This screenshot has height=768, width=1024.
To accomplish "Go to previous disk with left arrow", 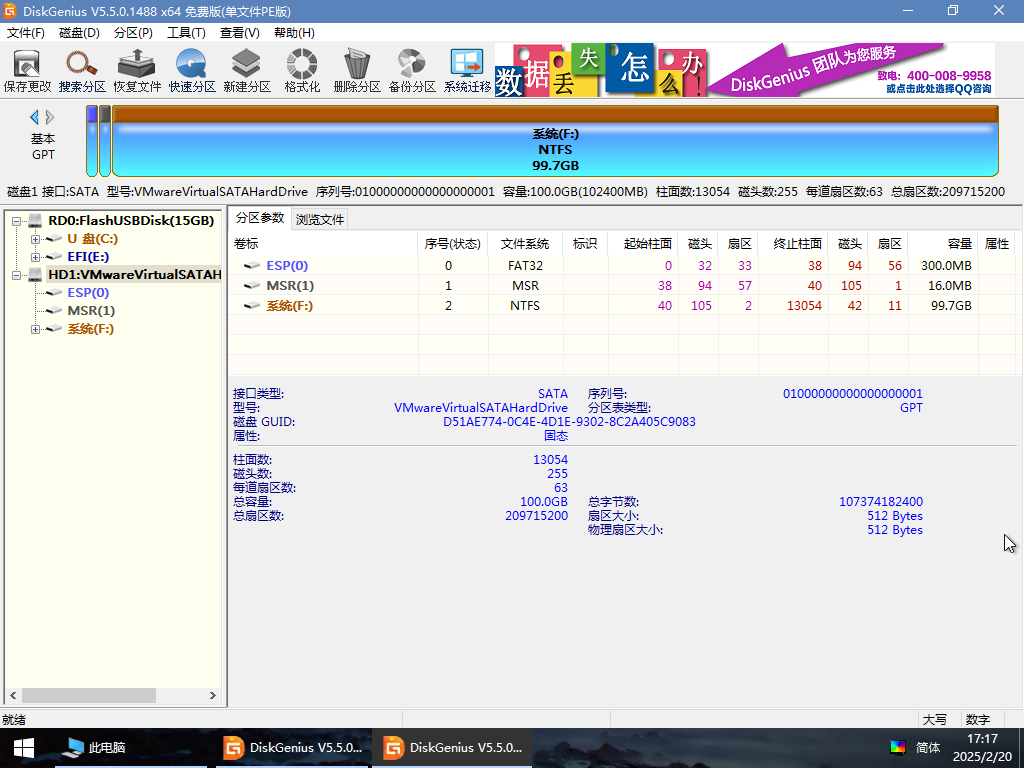I will [x=34, y=118].
